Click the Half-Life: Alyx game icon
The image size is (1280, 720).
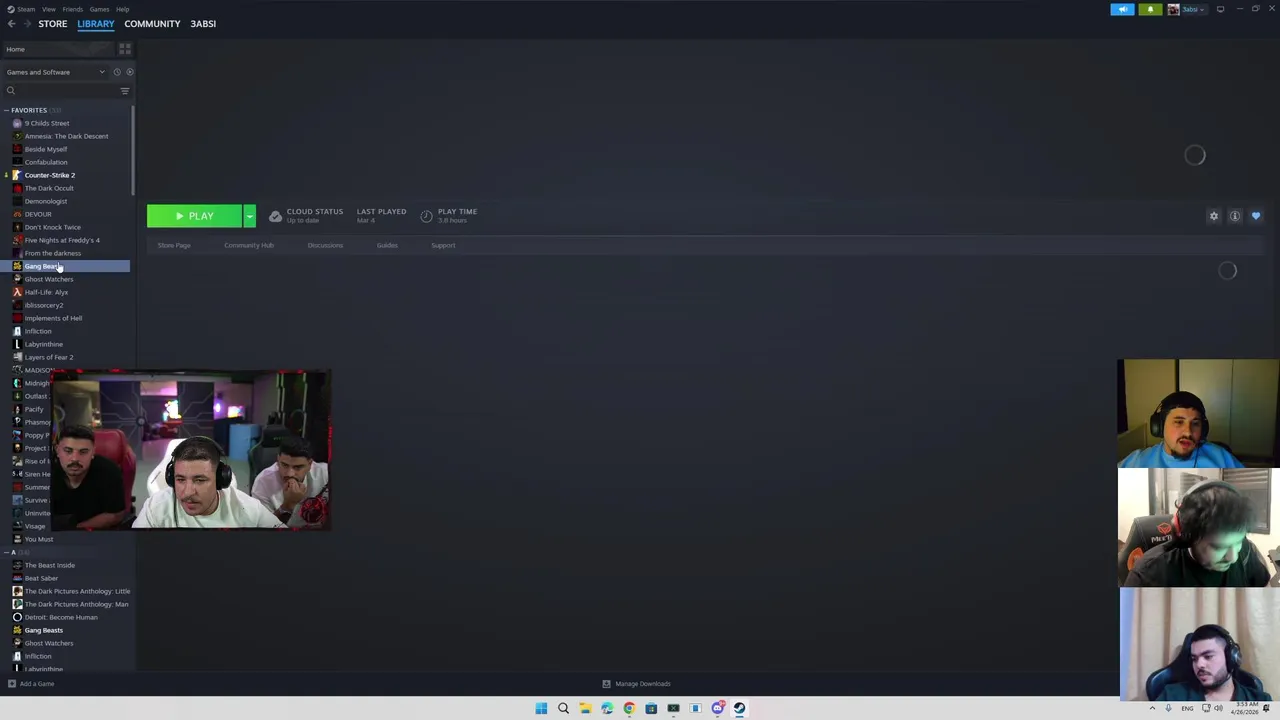17,292
